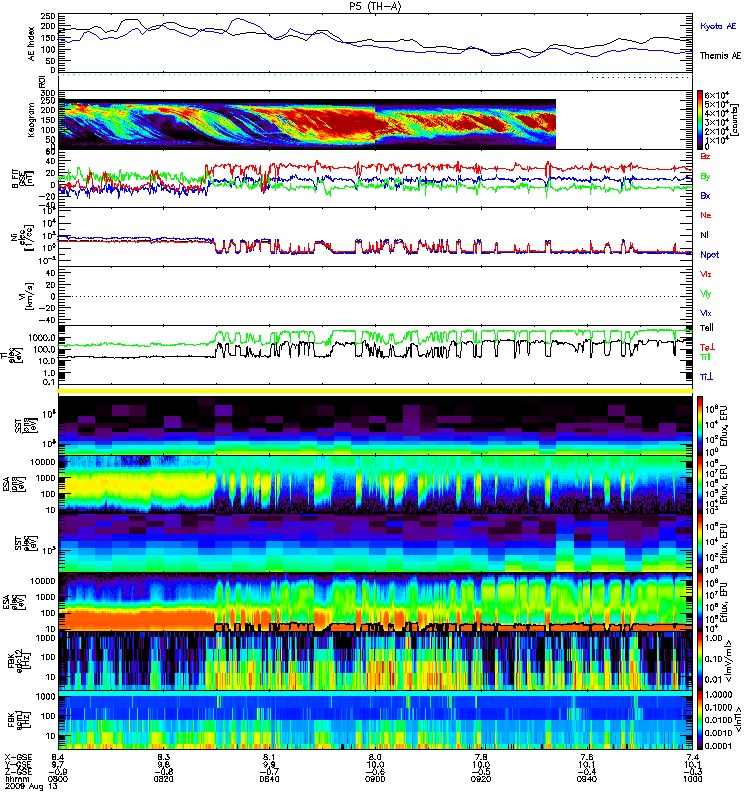Click the X-GSE value 7.4

point(692,757)
